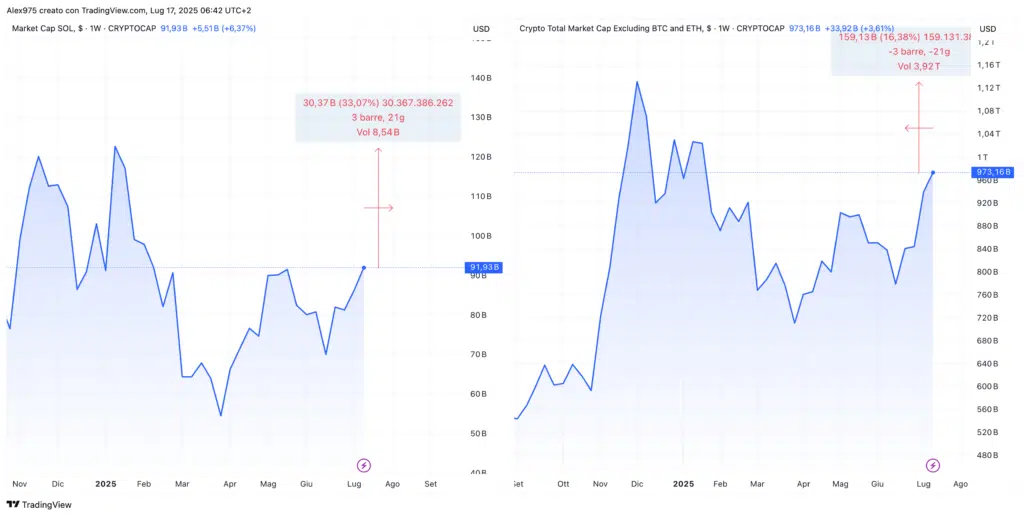
Task: Open USD currency selector on right chart
Action: 988,28
